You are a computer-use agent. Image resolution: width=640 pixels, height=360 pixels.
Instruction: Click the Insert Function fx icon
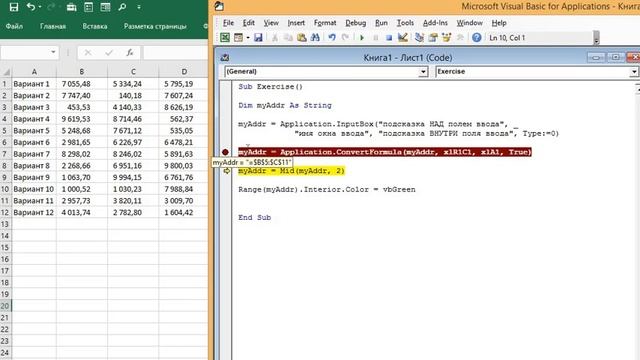coord(130,53)
